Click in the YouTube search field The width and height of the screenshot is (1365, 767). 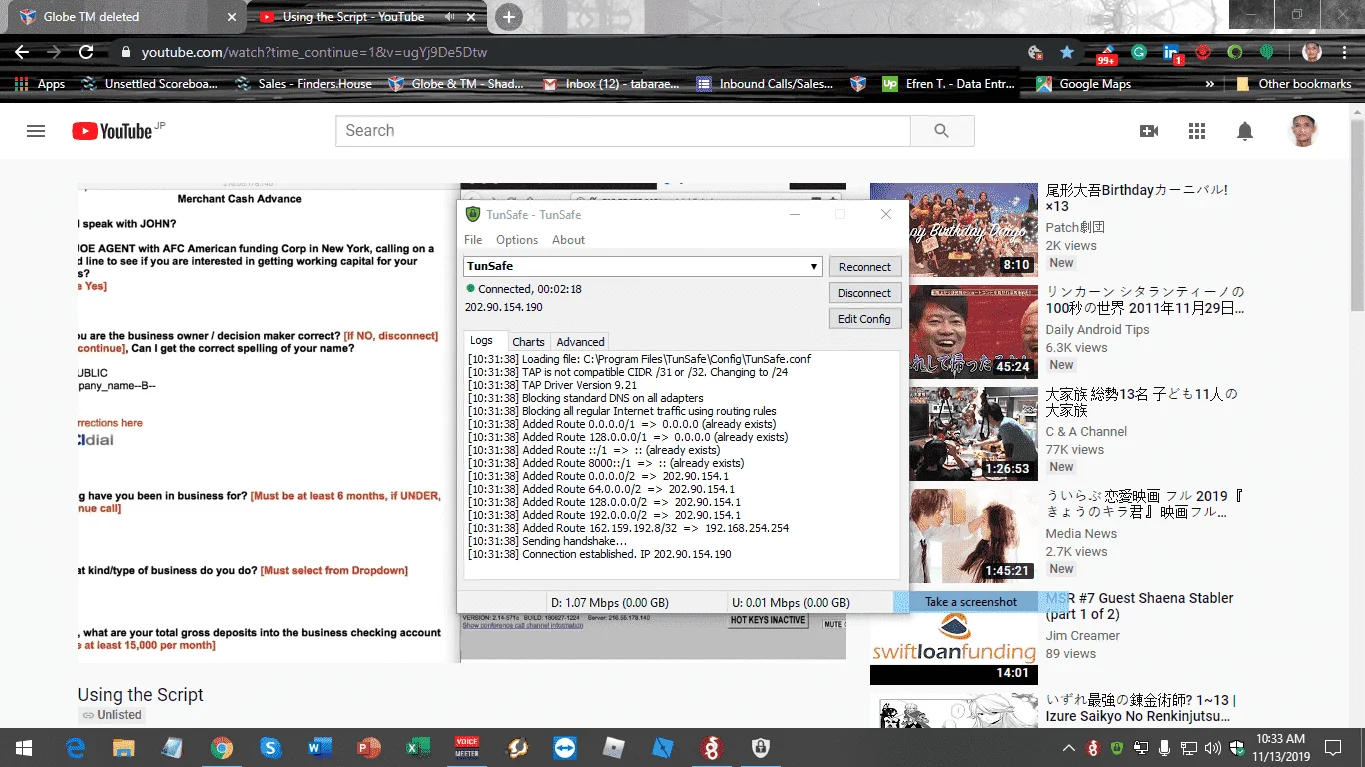tap(623, 131)
